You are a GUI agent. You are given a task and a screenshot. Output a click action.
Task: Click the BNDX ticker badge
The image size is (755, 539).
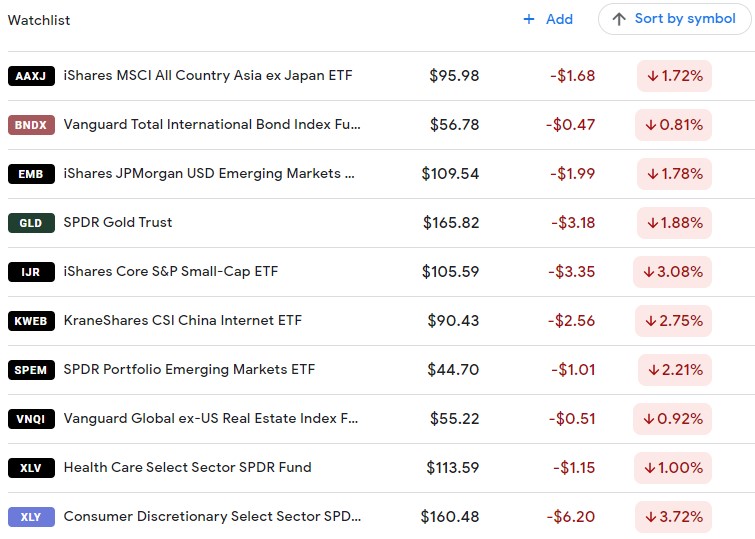pos(31,125)
